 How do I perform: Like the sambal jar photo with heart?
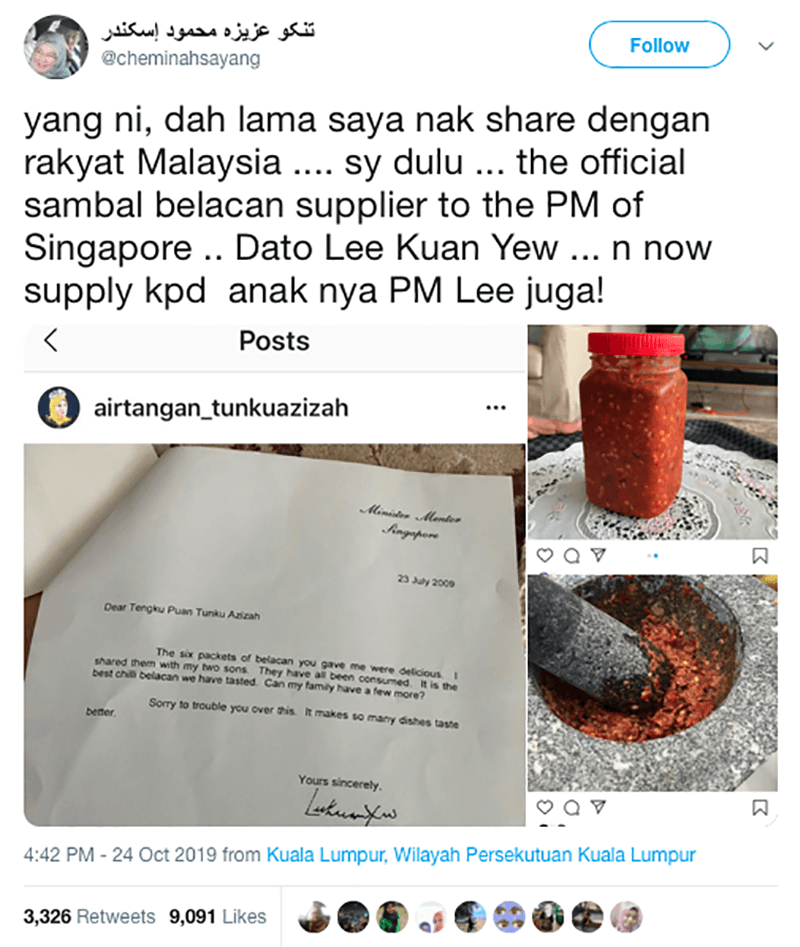tap(545, 555)
